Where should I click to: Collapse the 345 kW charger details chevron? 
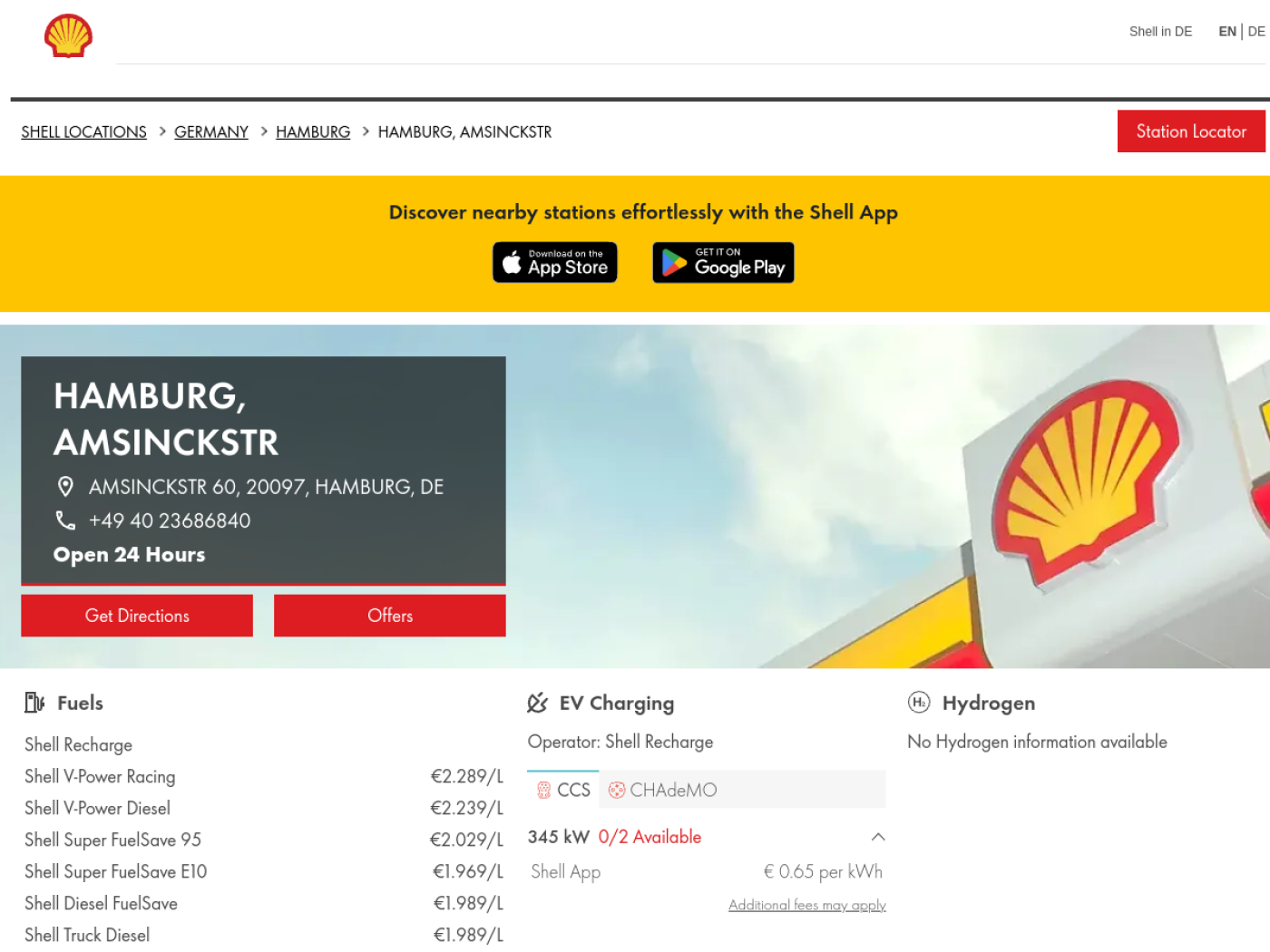(878, 837)
